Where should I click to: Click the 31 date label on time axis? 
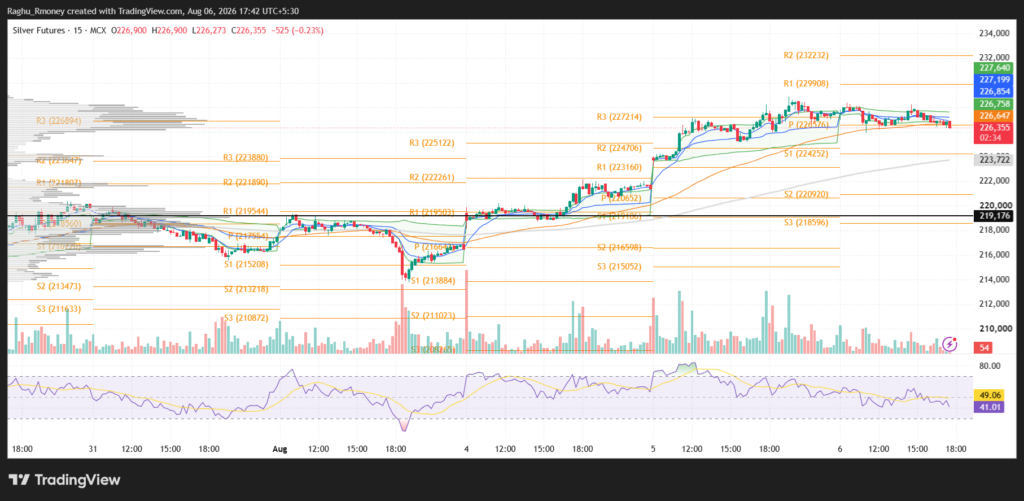point(94,449)
